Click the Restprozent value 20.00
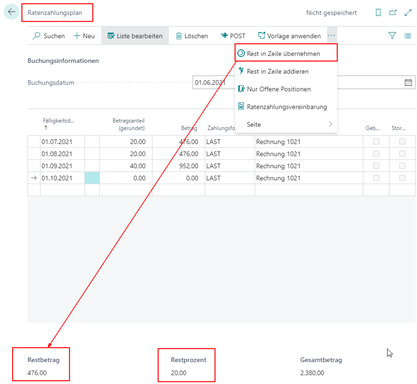The image size is (417, 384). [179, 373]
